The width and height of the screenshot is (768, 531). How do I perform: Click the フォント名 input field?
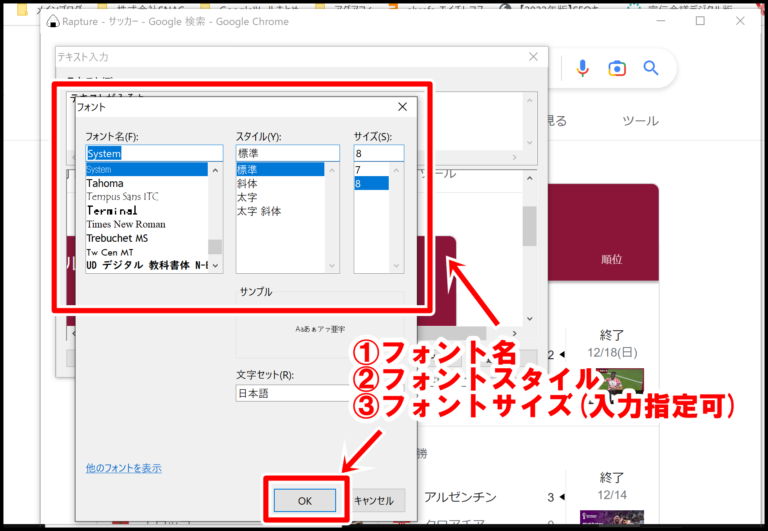[x=154, y=153]
